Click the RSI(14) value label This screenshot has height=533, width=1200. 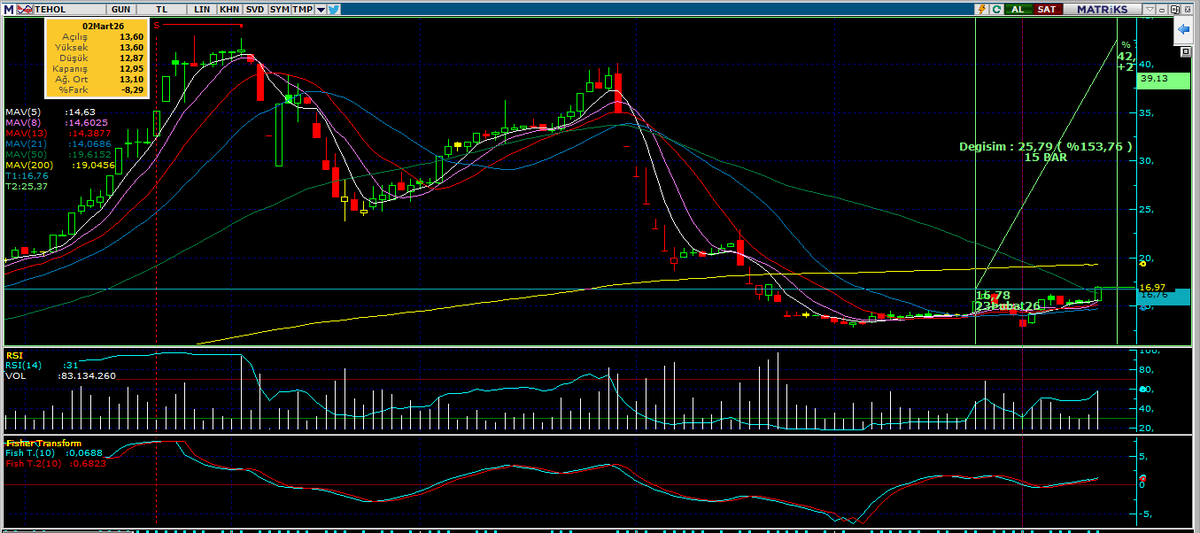42,366
